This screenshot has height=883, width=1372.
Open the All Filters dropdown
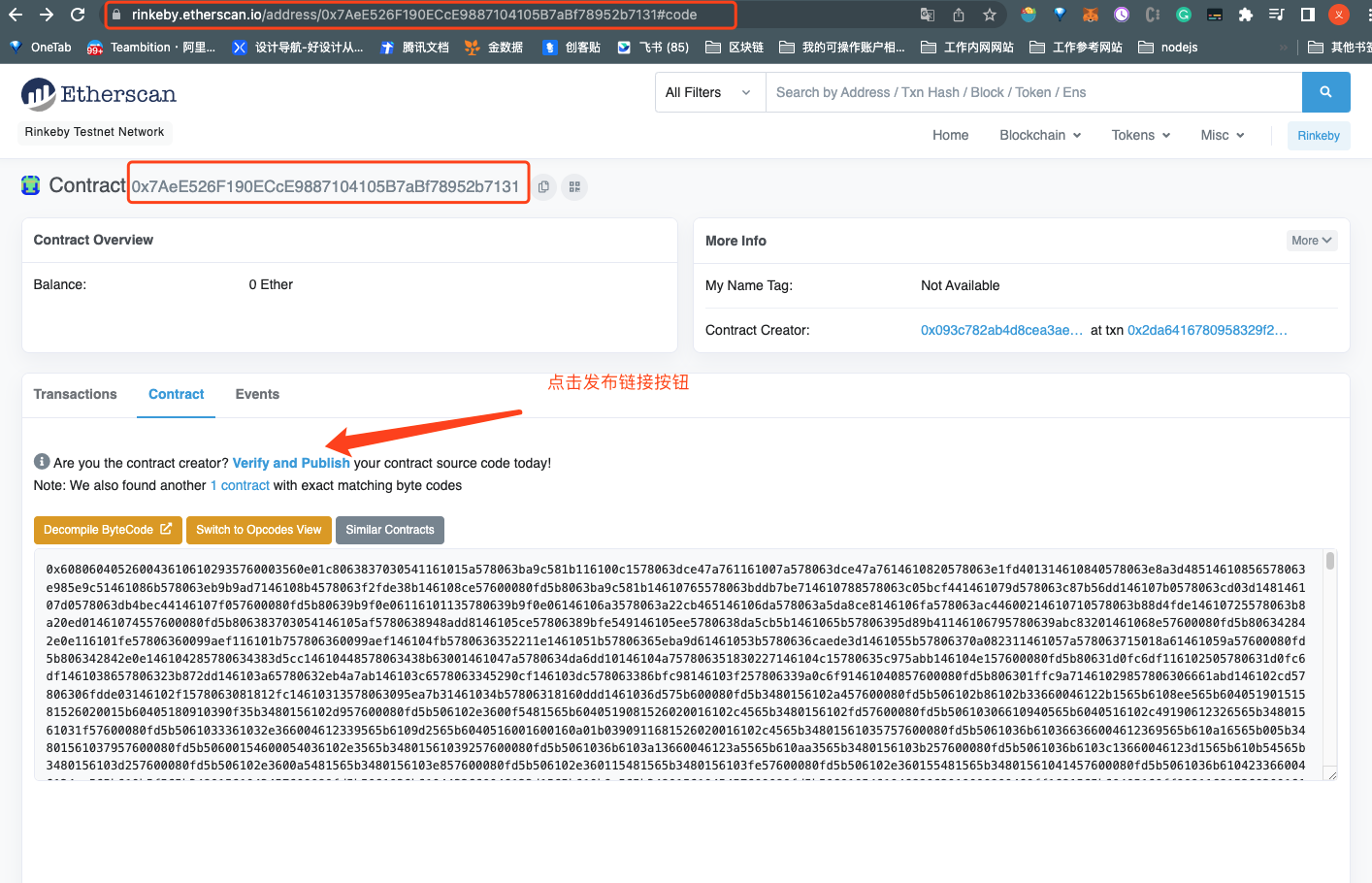[x=709, y=92]
